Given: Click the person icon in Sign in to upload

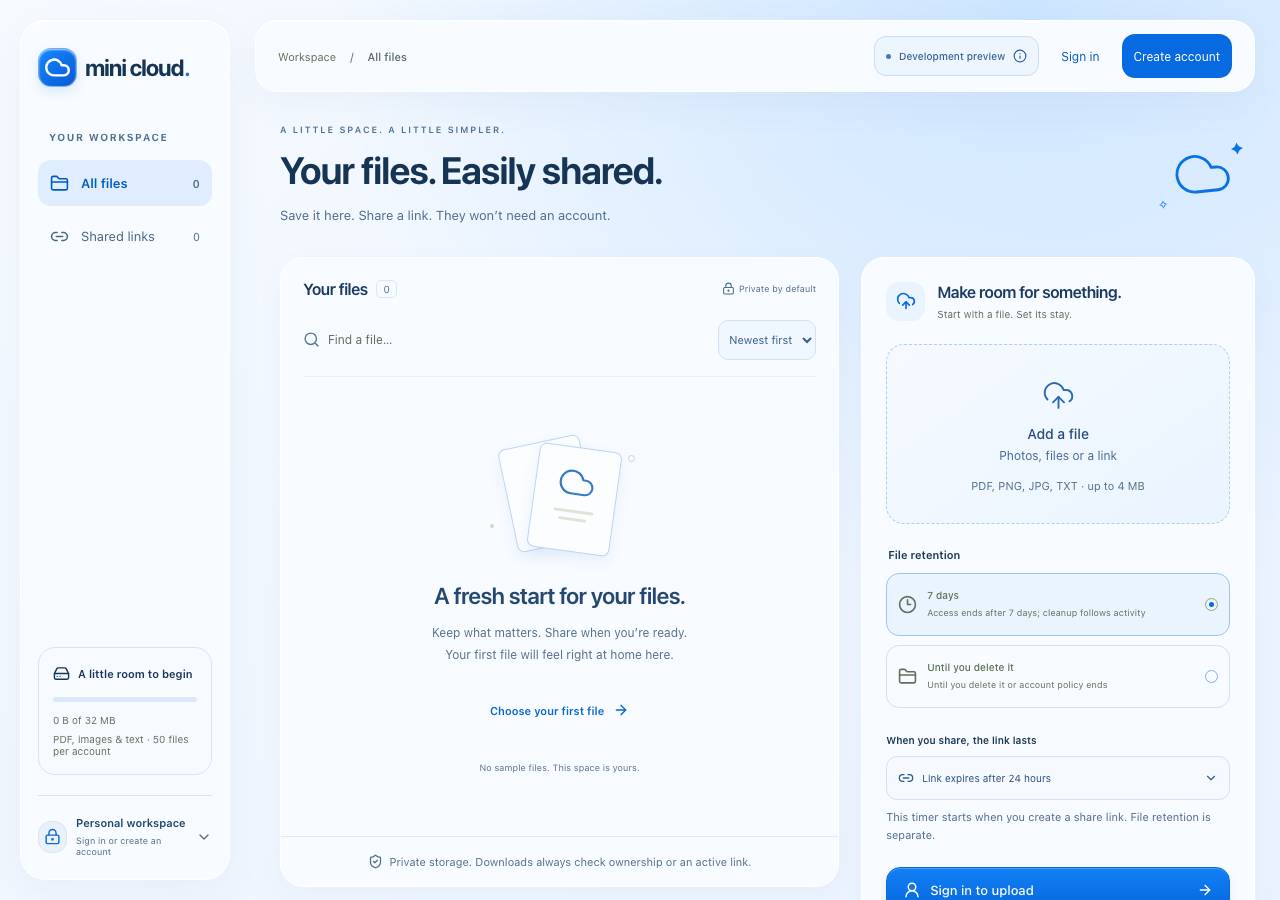Looking at the screenshot, I should click(912, 890).
